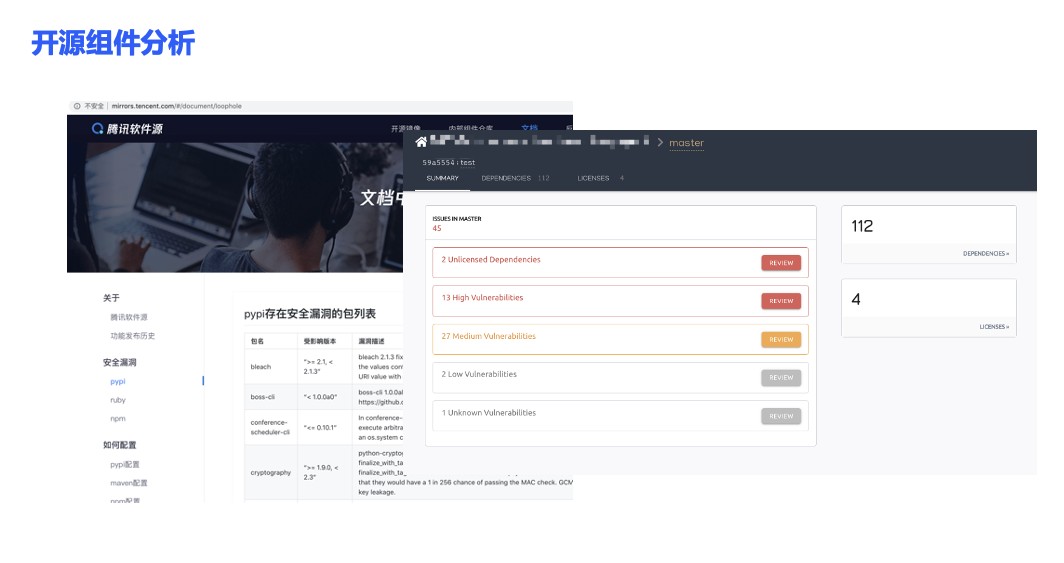Review the 1 Unknown Vulnerabilities

click(x=781, y=416)
